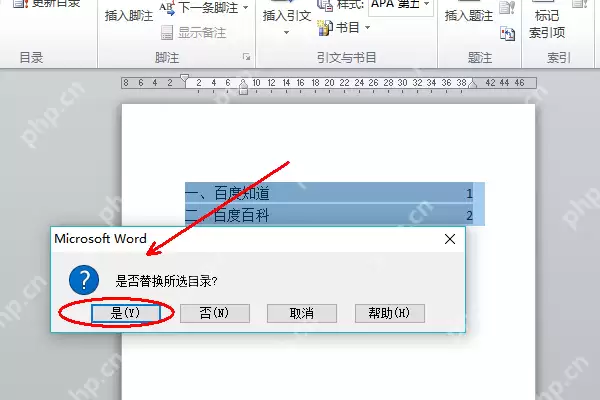Click the 书目 (bibliography) book icon
Screen dimensions: 600x400
325,28
